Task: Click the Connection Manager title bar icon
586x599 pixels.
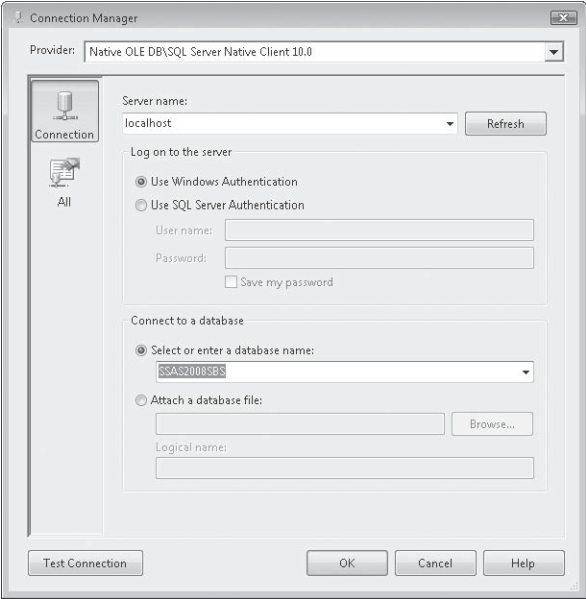Action: pos(18,18)
